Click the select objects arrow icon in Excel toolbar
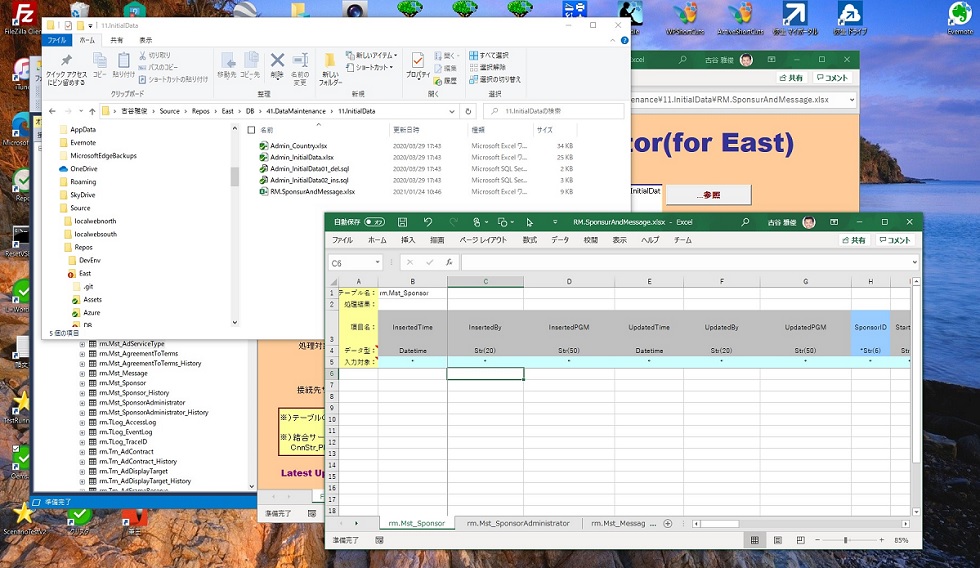 [529, 222]
